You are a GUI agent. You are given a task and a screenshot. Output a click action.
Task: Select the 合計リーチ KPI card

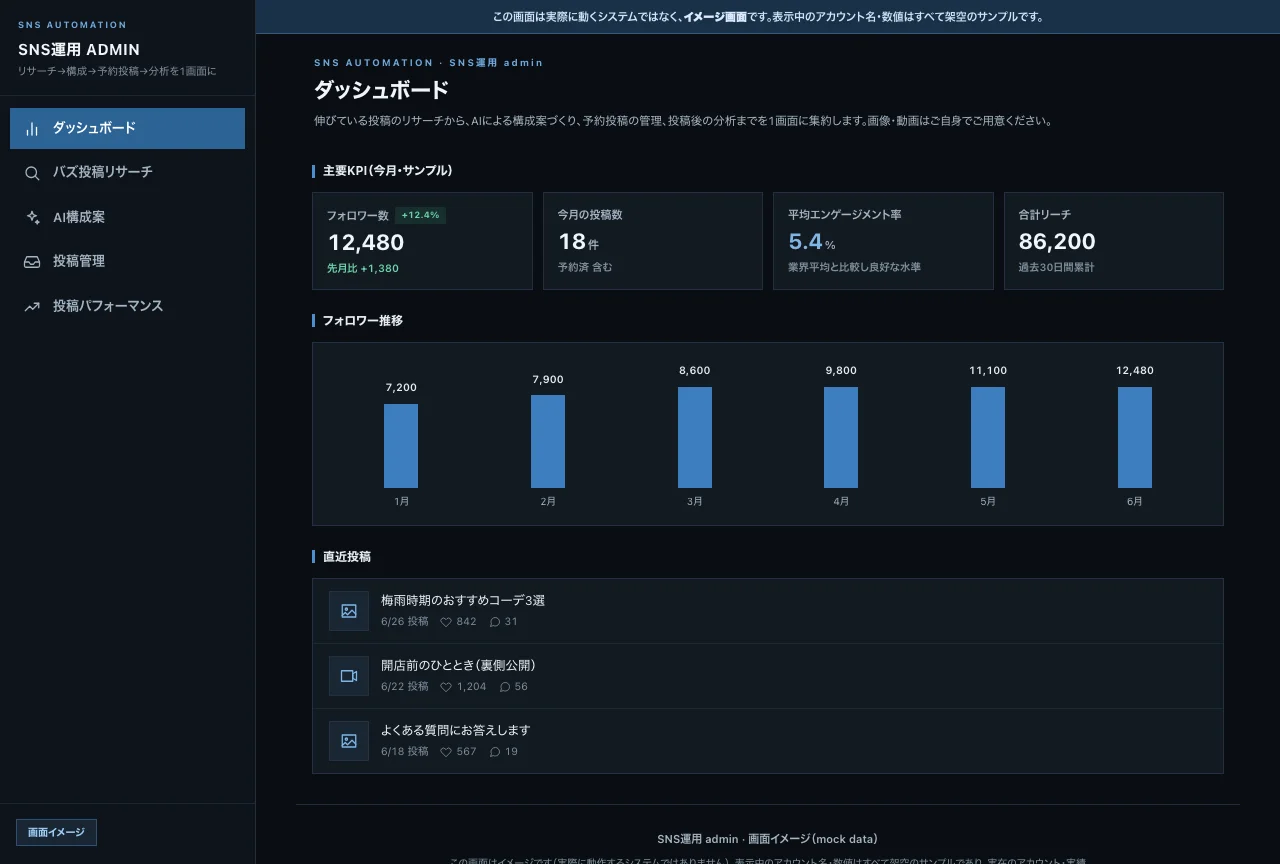pyautogui.click(x=1114, y=241)
